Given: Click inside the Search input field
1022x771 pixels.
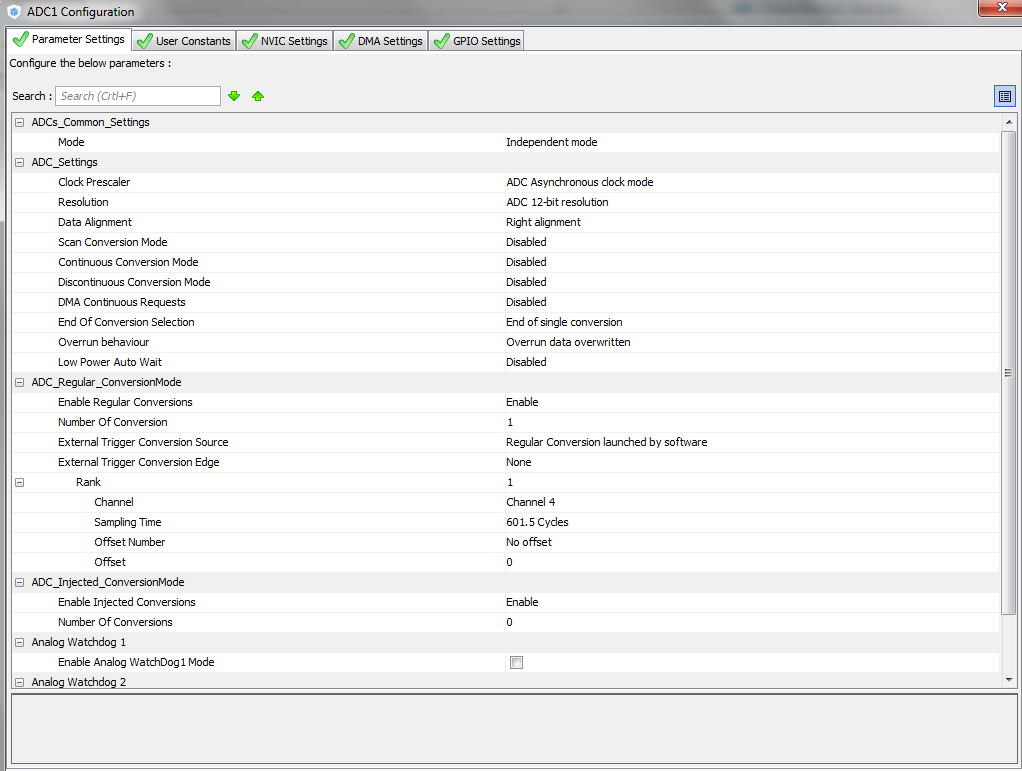Looking at the screenshot, I should point(137,95).
